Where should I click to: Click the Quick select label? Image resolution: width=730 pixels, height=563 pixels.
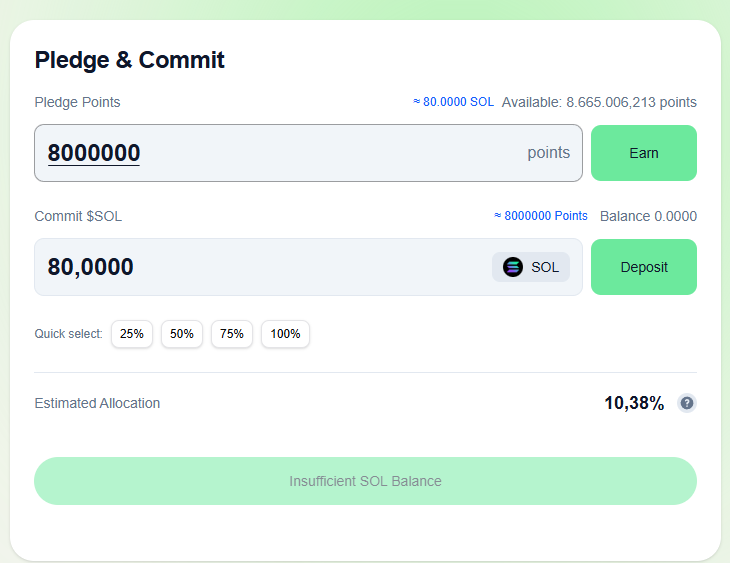[68, 334]
